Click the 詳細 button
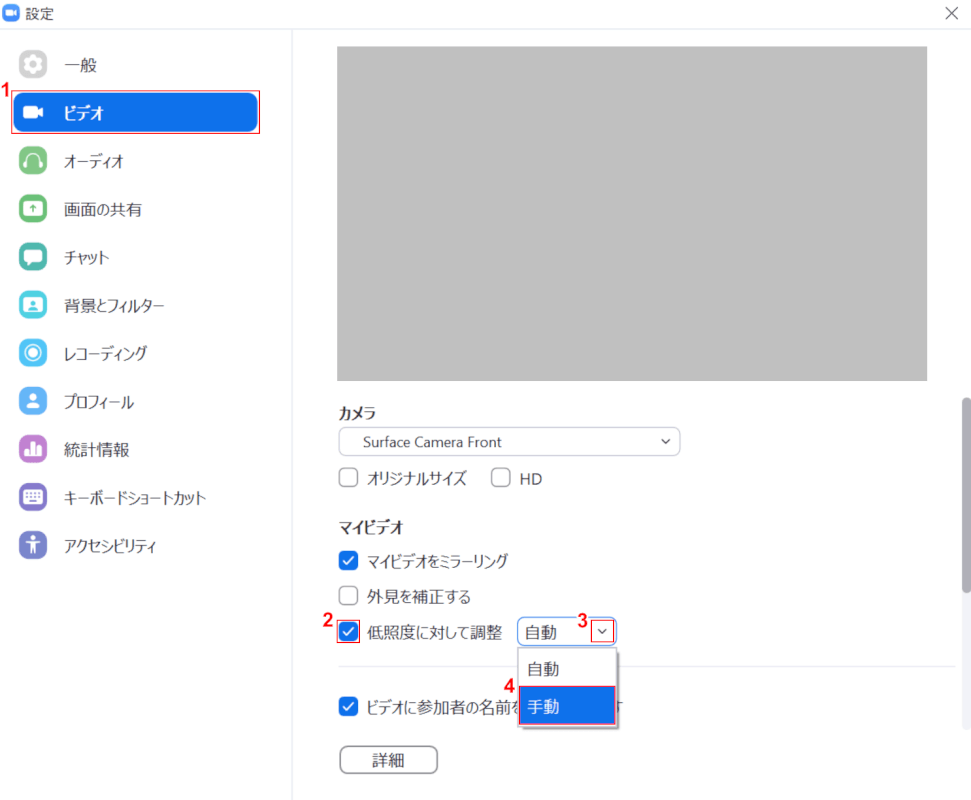 point(388,760)
